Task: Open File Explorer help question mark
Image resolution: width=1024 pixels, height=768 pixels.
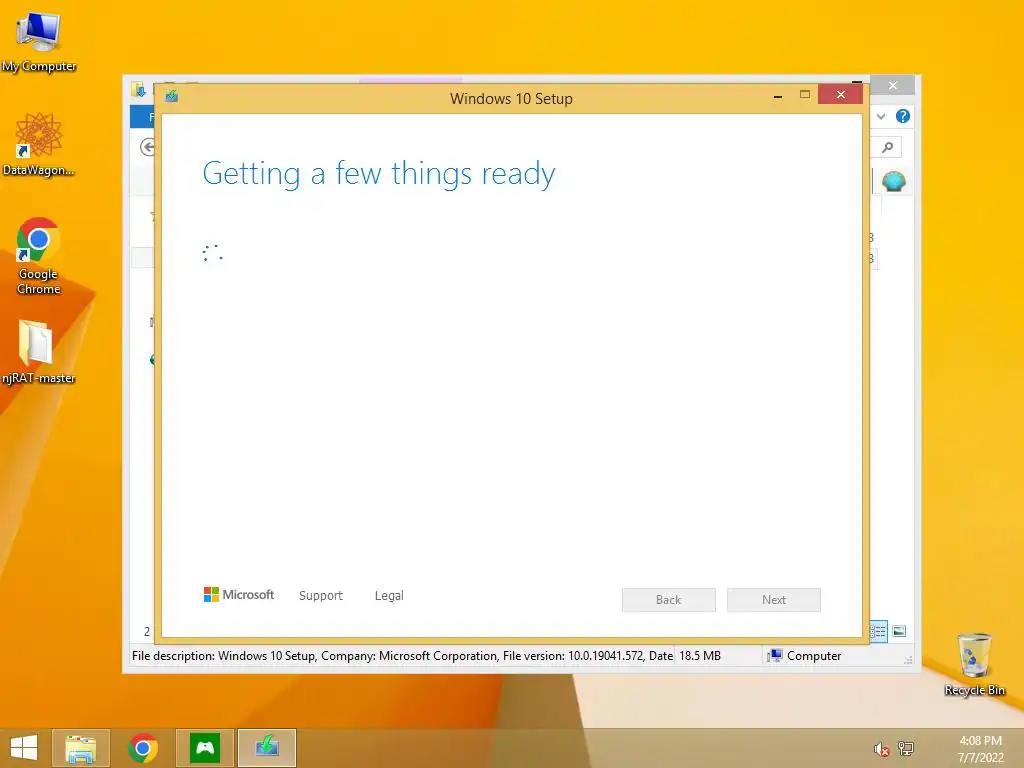Action: [903, 116]
